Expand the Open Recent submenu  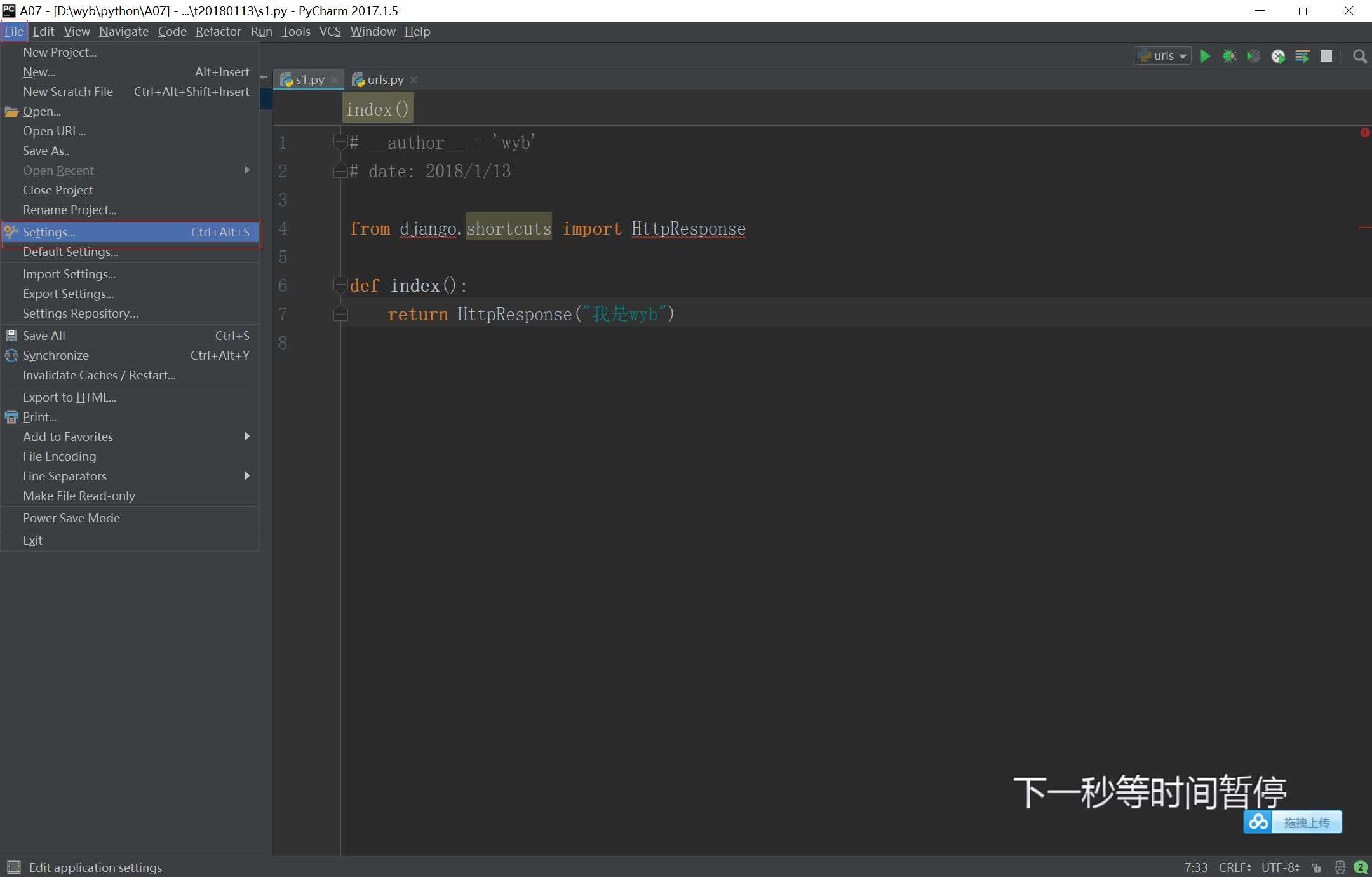130,170
